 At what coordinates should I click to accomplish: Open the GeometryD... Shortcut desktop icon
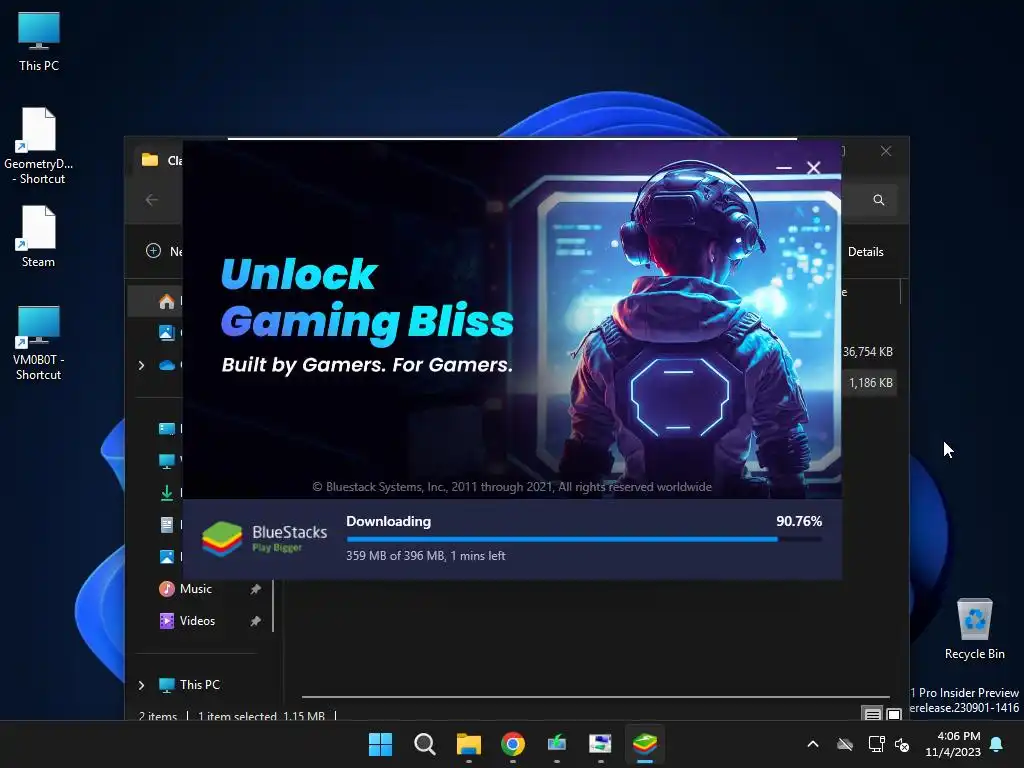[39, 145]
